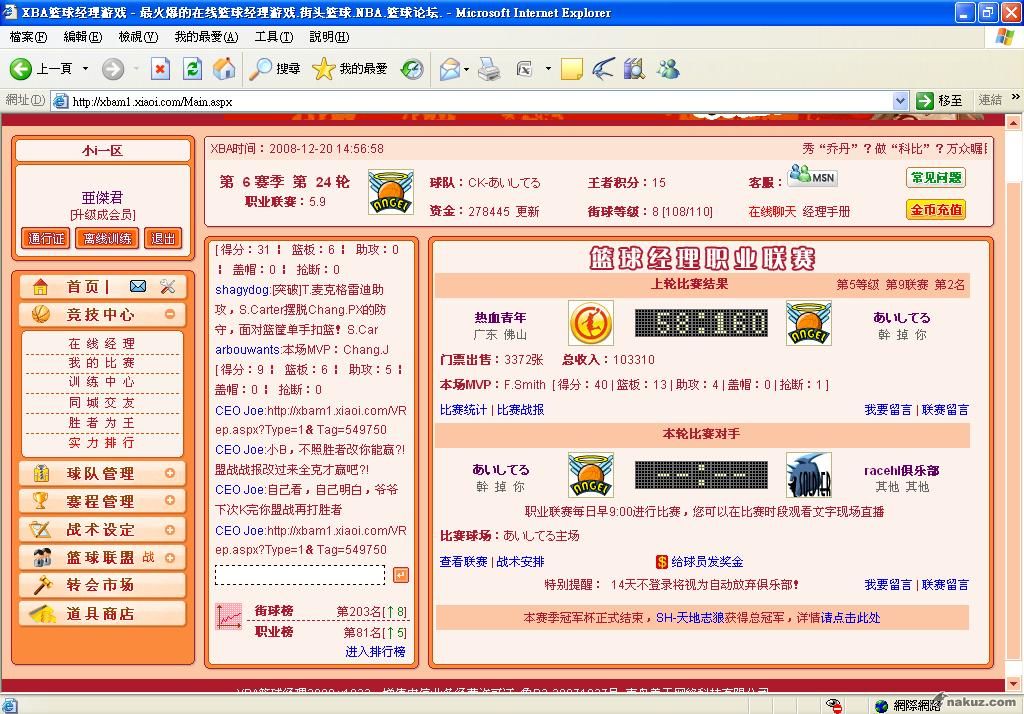
Task: Open the mail envelope icon beside 首页
Action: pos(138,287)
